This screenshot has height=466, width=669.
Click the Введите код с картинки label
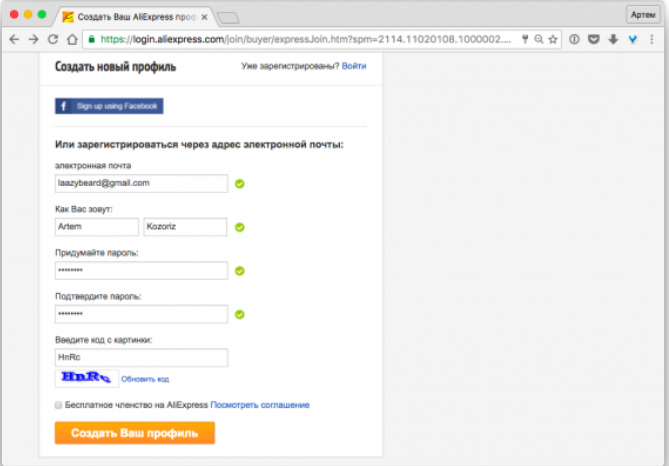point(104,340)
